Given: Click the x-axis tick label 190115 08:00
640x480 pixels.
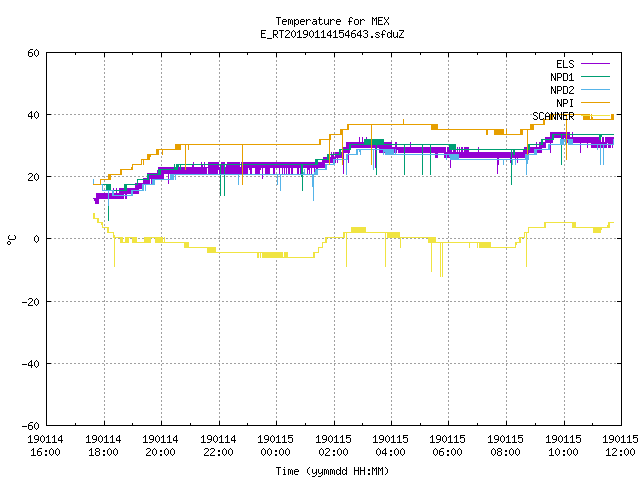Looking at the screenshot, I should [x=506, y=446].
